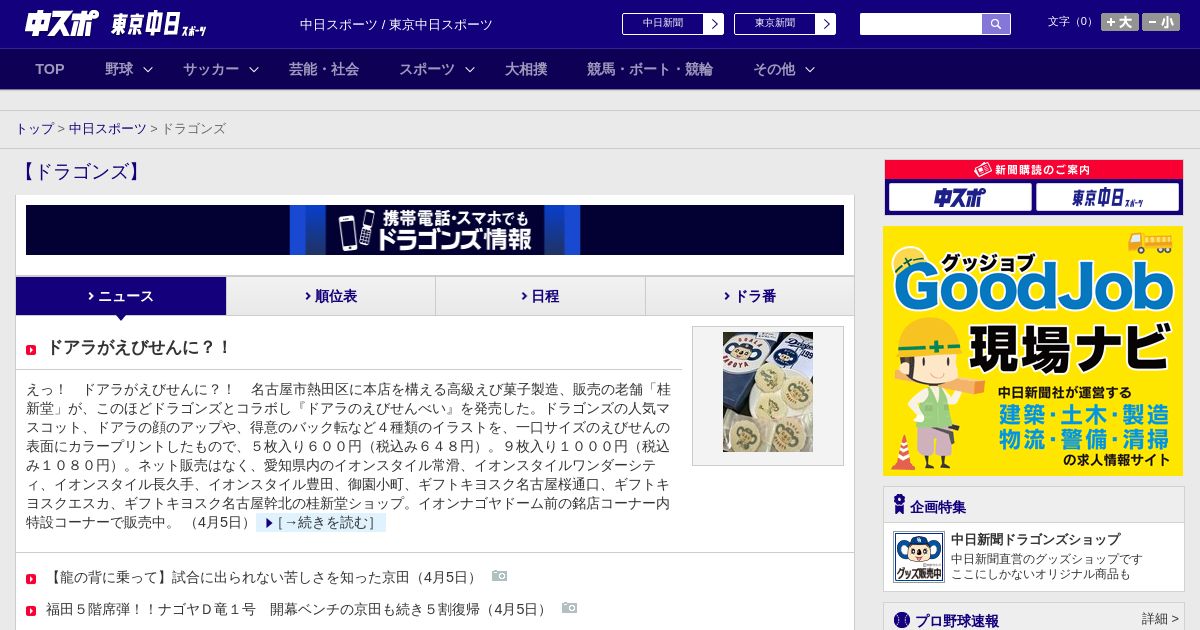The height and width of the screenshot is (630, 1200).
Task: Open the ドアラ えびせん photo thumbnail
Action: 768,392
